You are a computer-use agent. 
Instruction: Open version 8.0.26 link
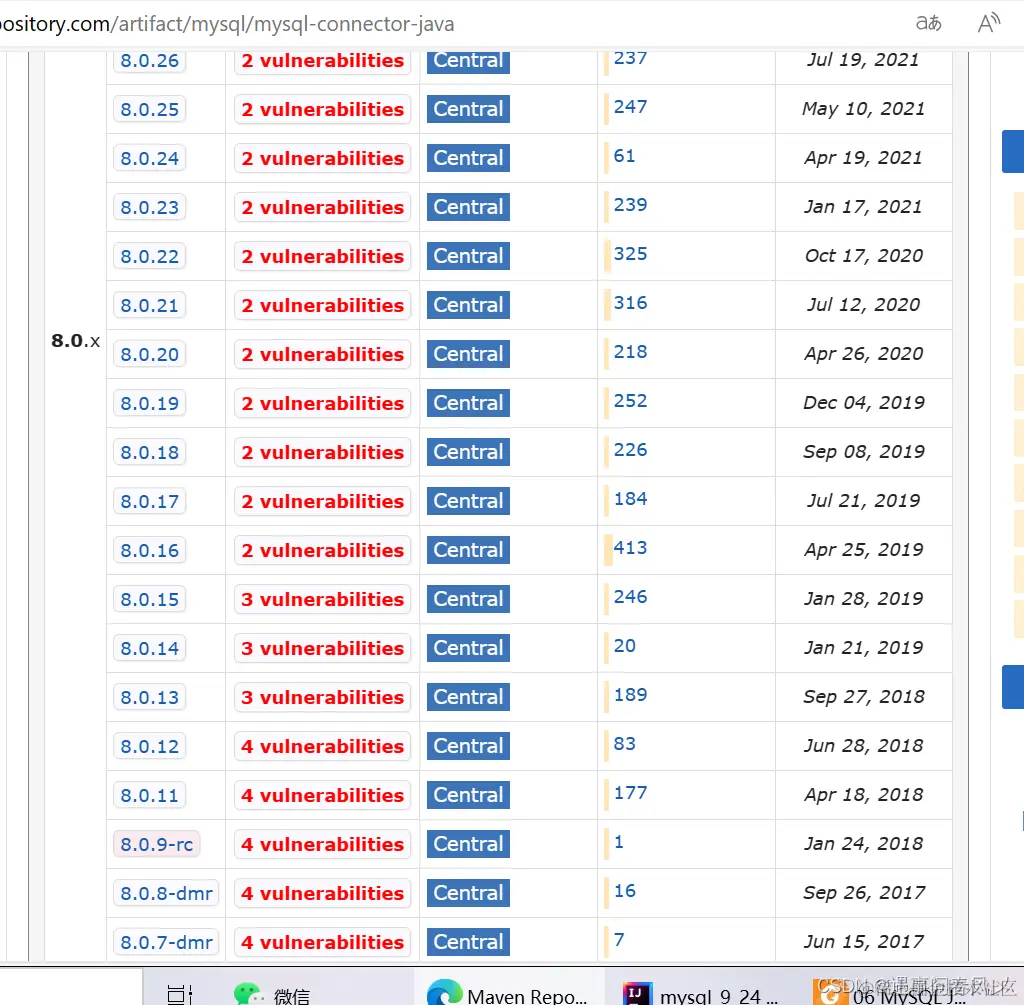150,60
